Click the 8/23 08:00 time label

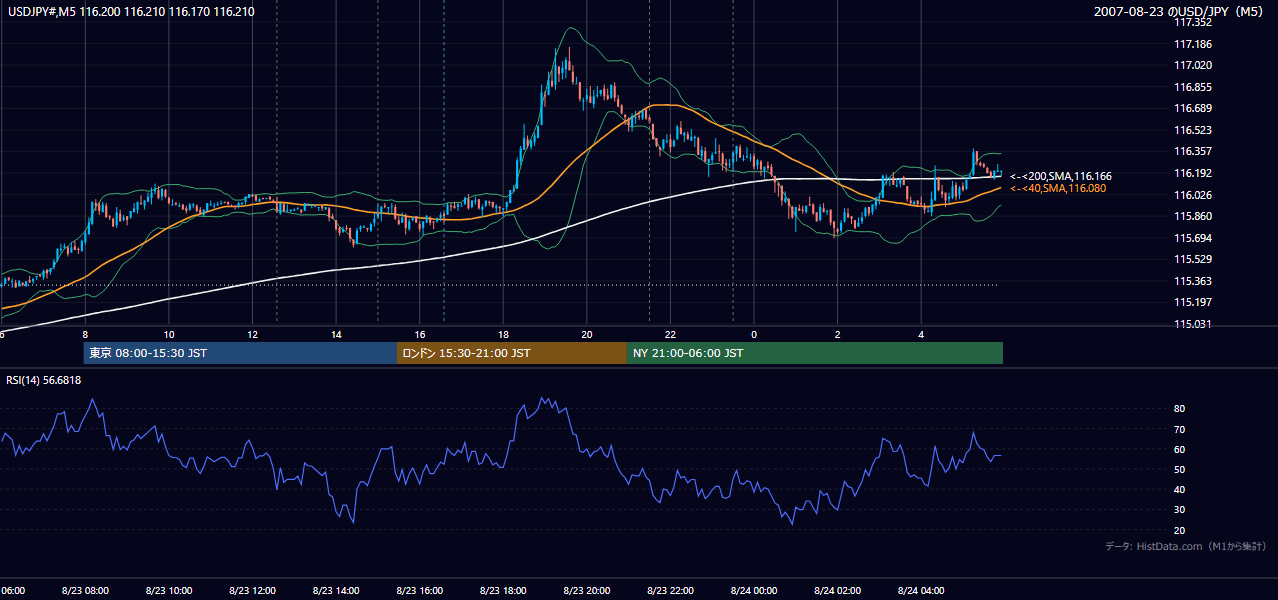(x=85, y=591)
